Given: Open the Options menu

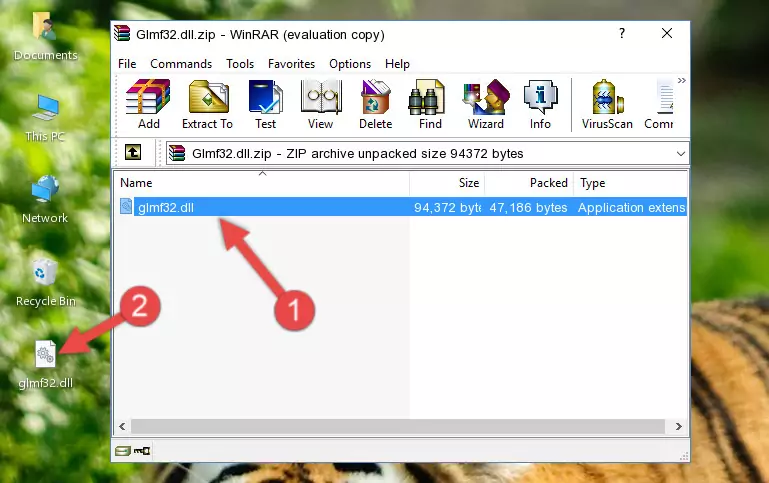Looking at the screenshot, I should pos(350,64).
